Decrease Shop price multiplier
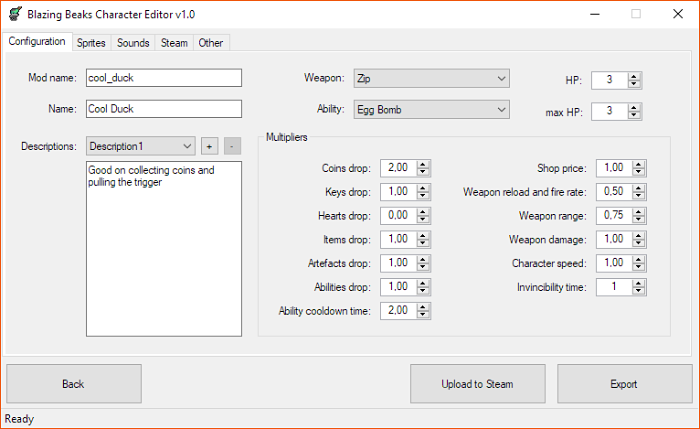The height and width of the screenshot is (429, 700). pos(639,172)
